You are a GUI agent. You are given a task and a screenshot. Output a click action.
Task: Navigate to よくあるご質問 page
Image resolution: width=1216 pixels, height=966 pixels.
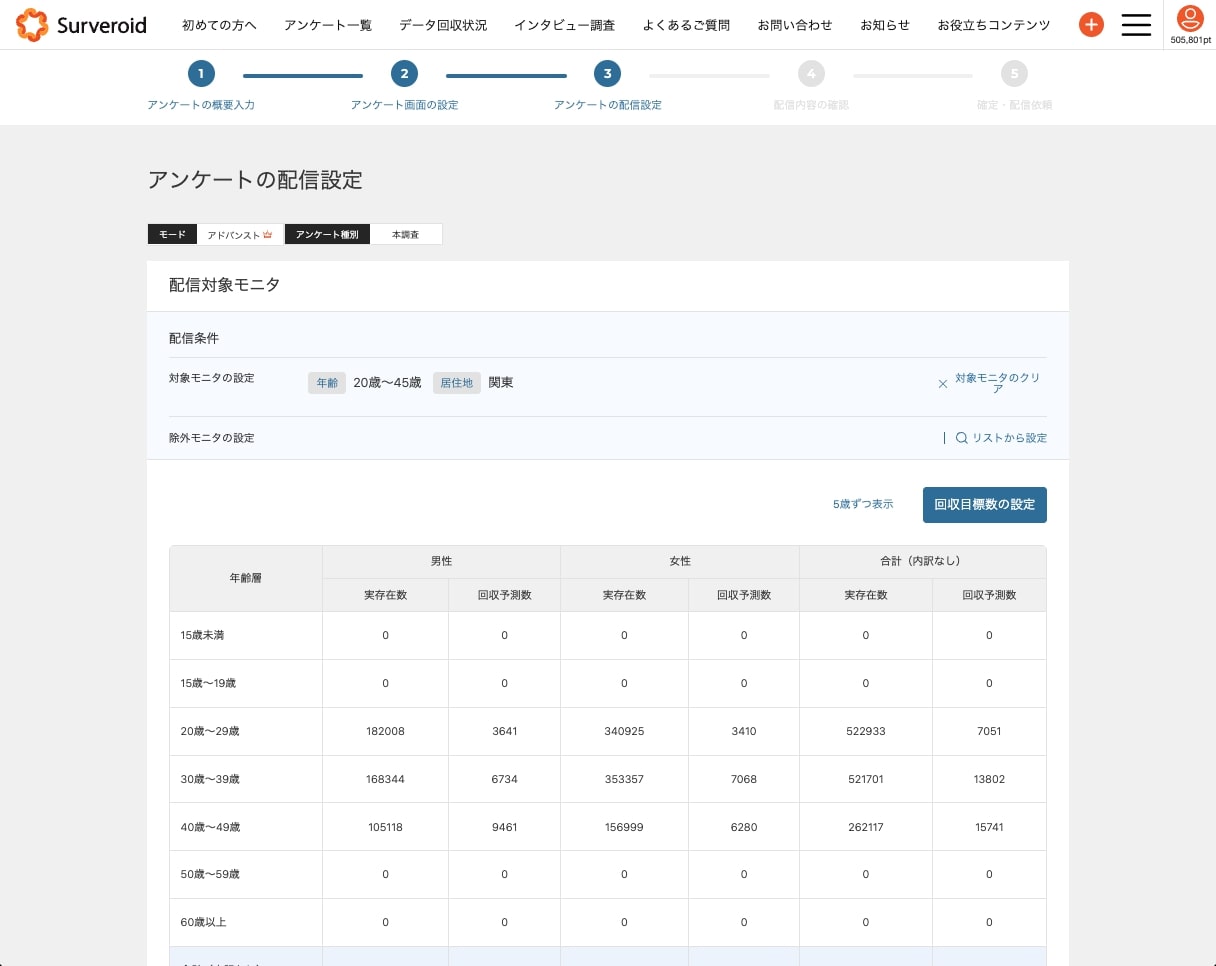pos(686,25)
